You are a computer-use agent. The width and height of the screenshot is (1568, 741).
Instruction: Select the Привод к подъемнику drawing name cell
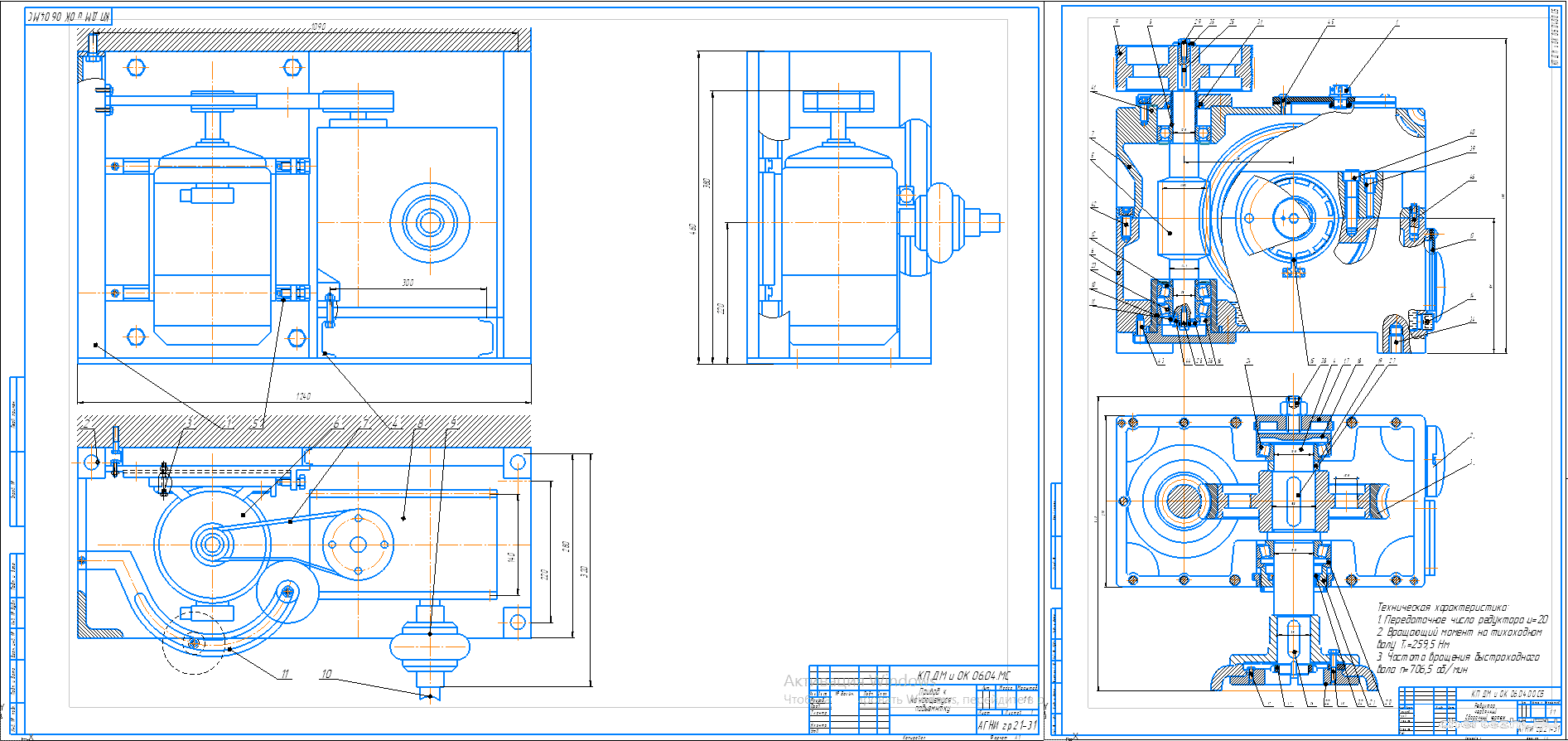930,699
